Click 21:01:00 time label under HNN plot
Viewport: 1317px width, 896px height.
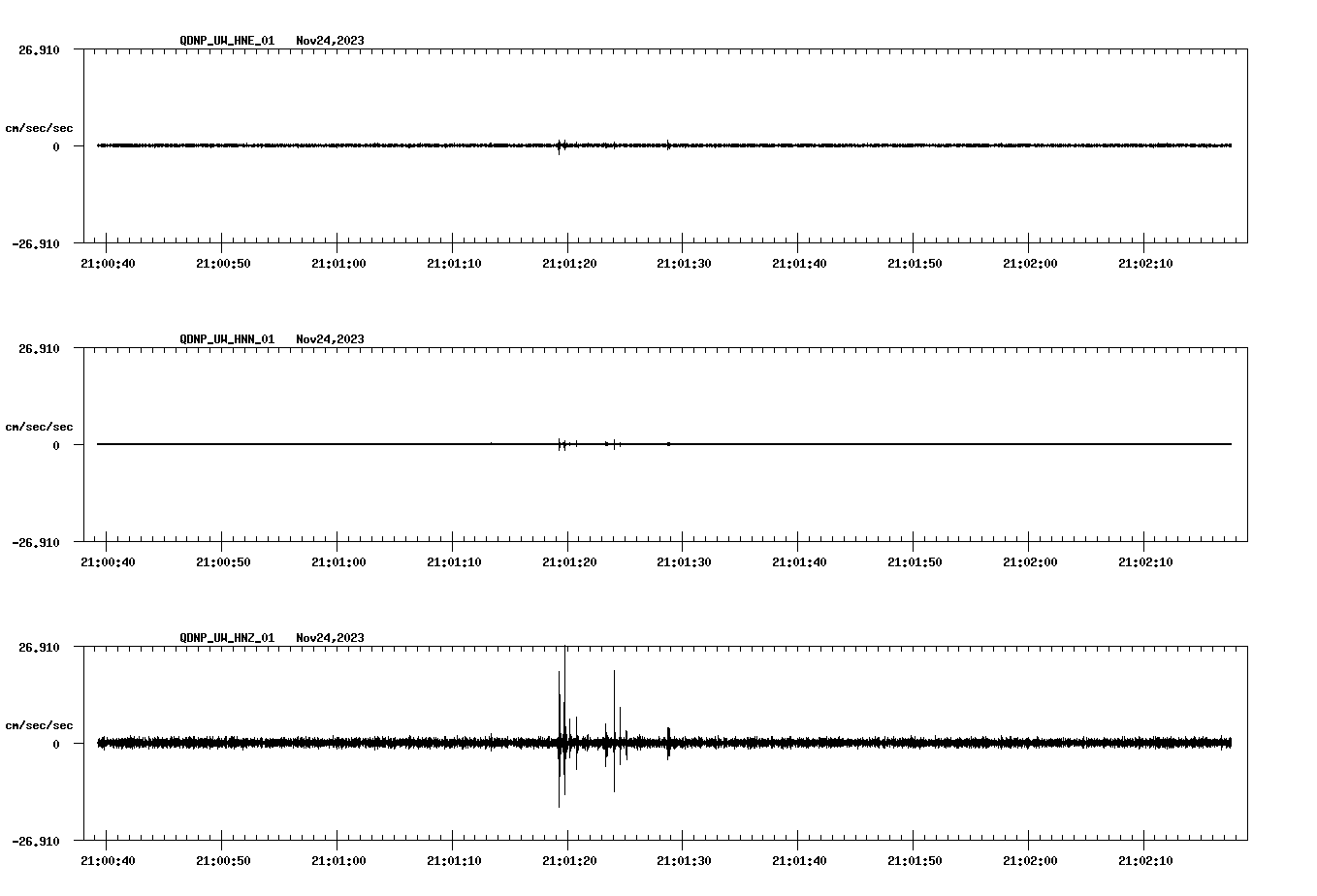click(x=338, y=562)
